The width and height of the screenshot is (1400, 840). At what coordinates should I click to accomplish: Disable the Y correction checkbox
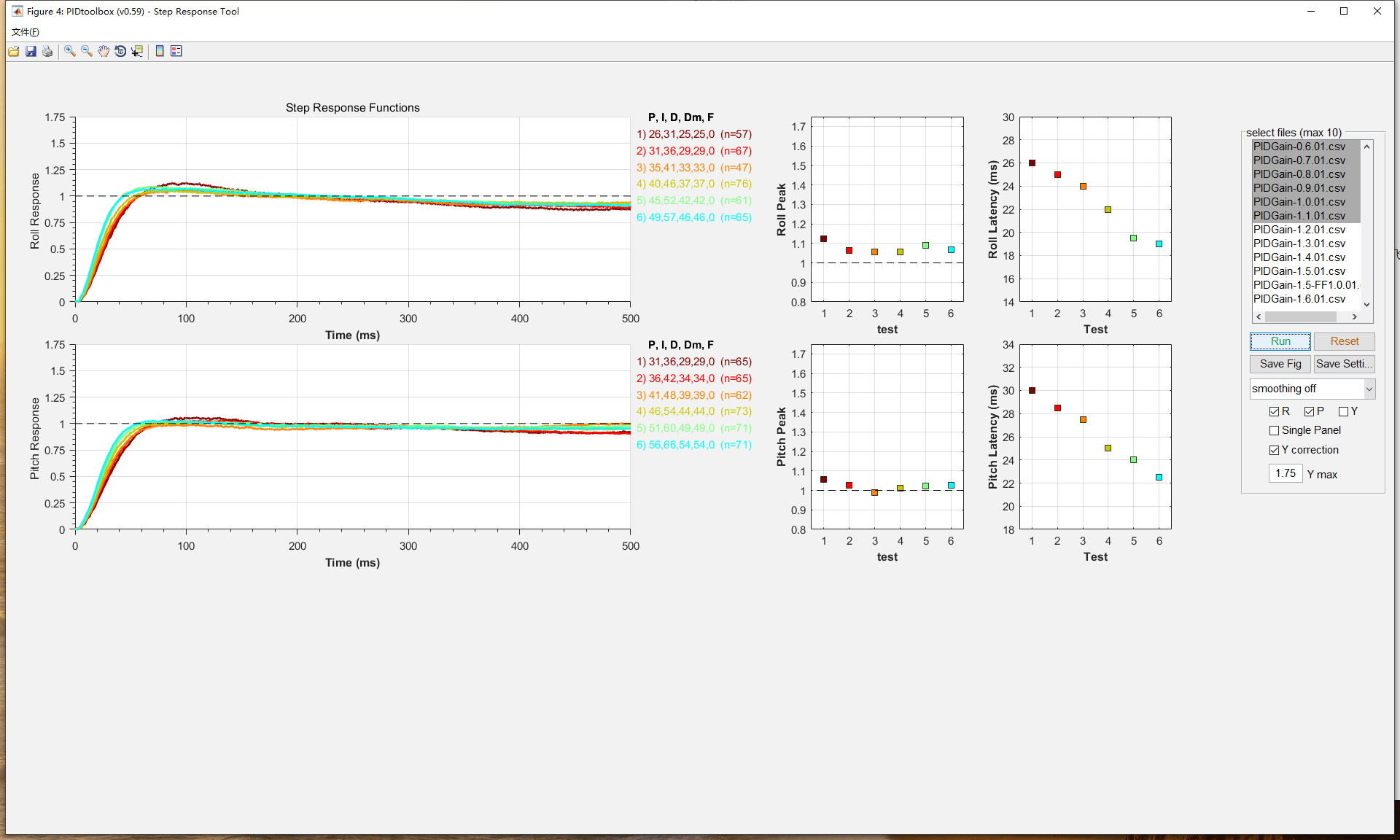coord(1274,450)
